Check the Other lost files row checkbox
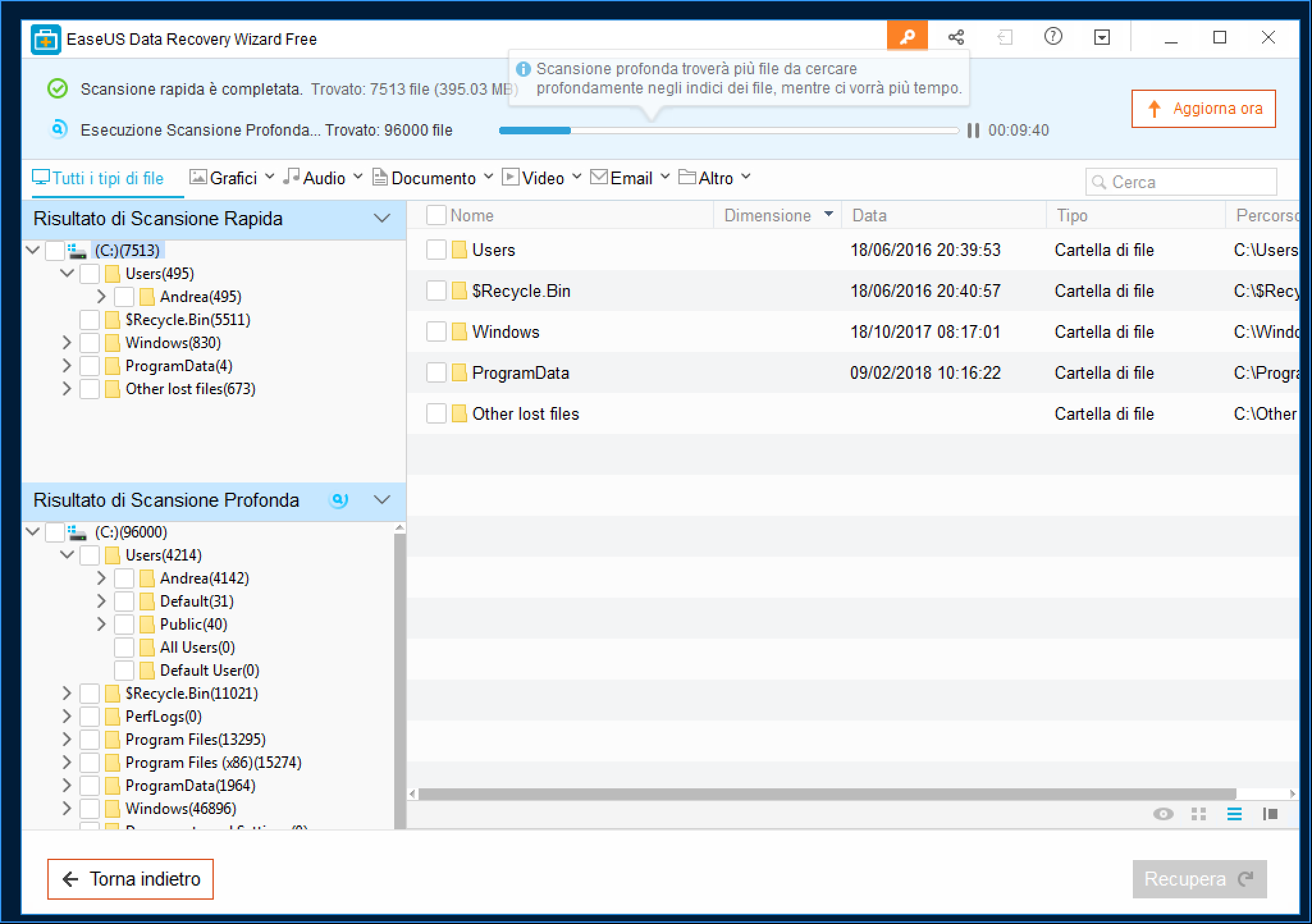This screenshot has width=1312, height=924. (x=436, y=414)
